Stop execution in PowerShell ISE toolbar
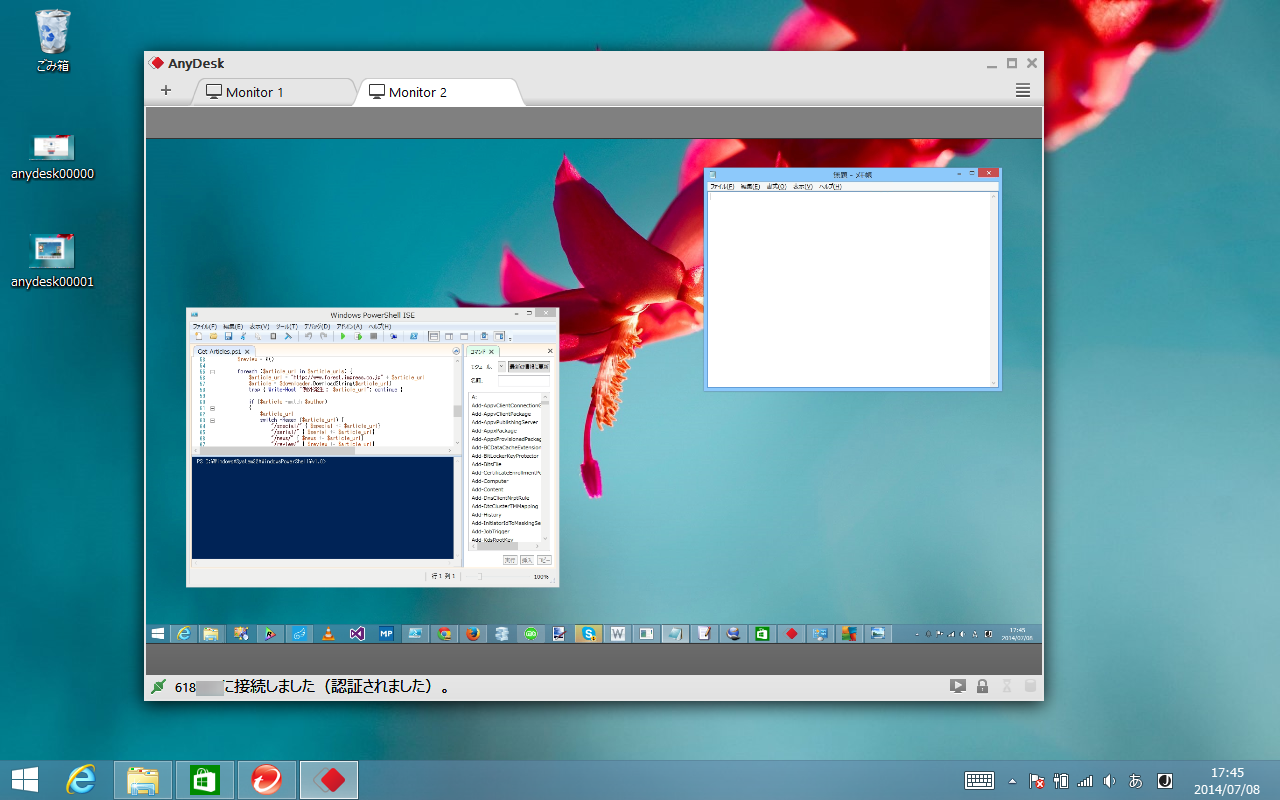Viewport: 1280px width, 800px height. [x=373, y=337]
